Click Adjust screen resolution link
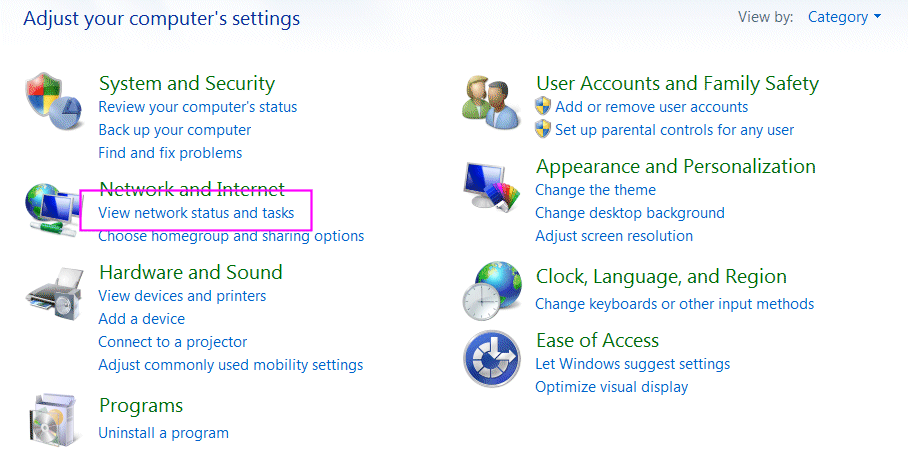The height and width of the screenshot is (476, 908). click(613, 236)
